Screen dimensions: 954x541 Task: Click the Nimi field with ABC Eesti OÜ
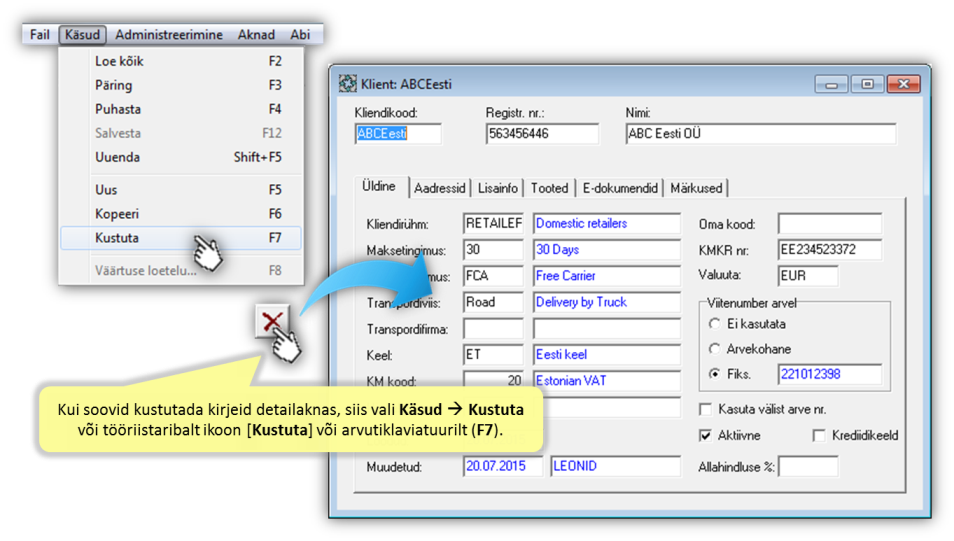point(761,134)
